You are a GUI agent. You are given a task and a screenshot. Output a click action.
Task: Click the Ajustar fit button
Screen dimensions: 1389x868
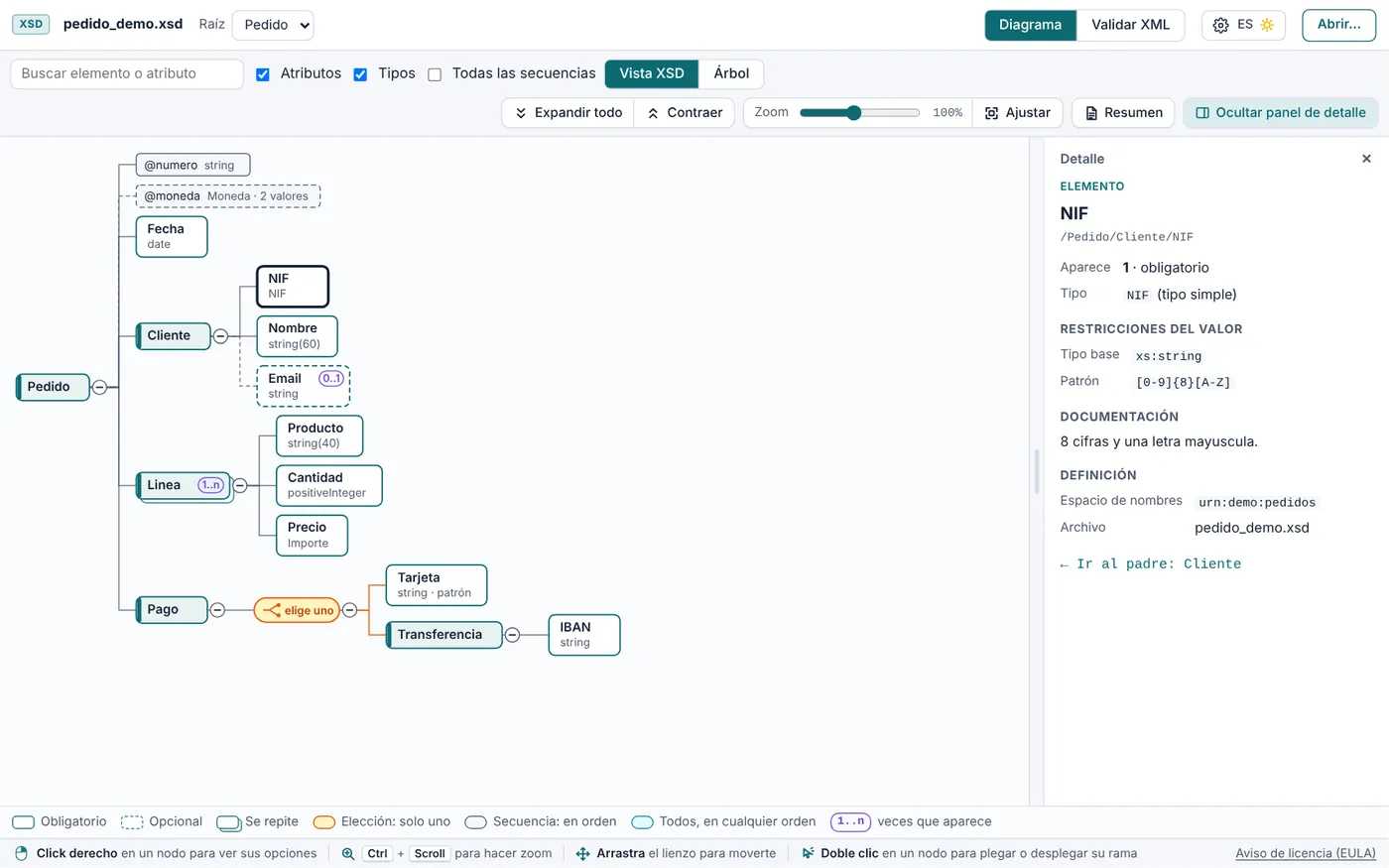1018,113
